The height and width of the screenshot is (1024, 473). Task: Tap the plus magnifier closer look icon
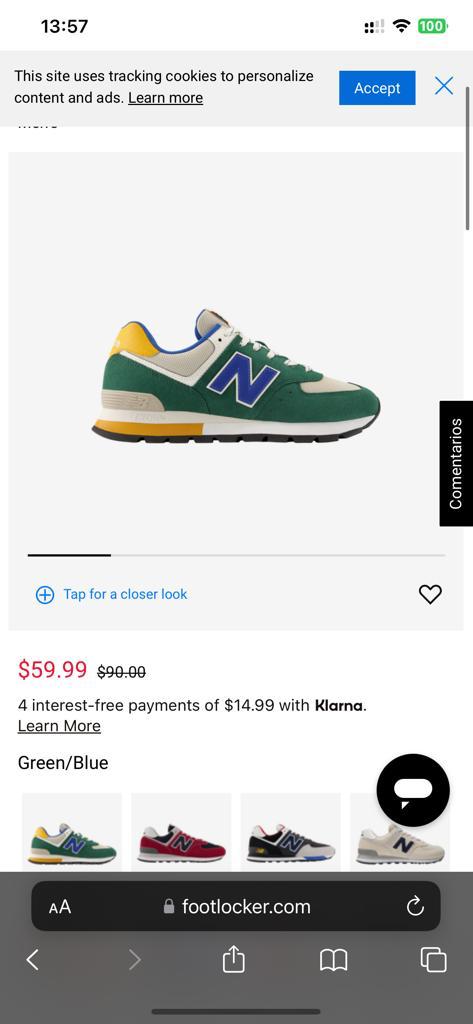click(44, 594)
